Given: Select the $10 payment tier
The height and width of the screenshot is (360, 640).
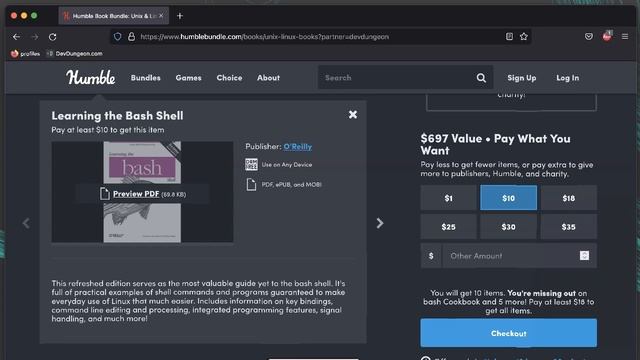Looking at the screenshot, I should pos(509,198).
